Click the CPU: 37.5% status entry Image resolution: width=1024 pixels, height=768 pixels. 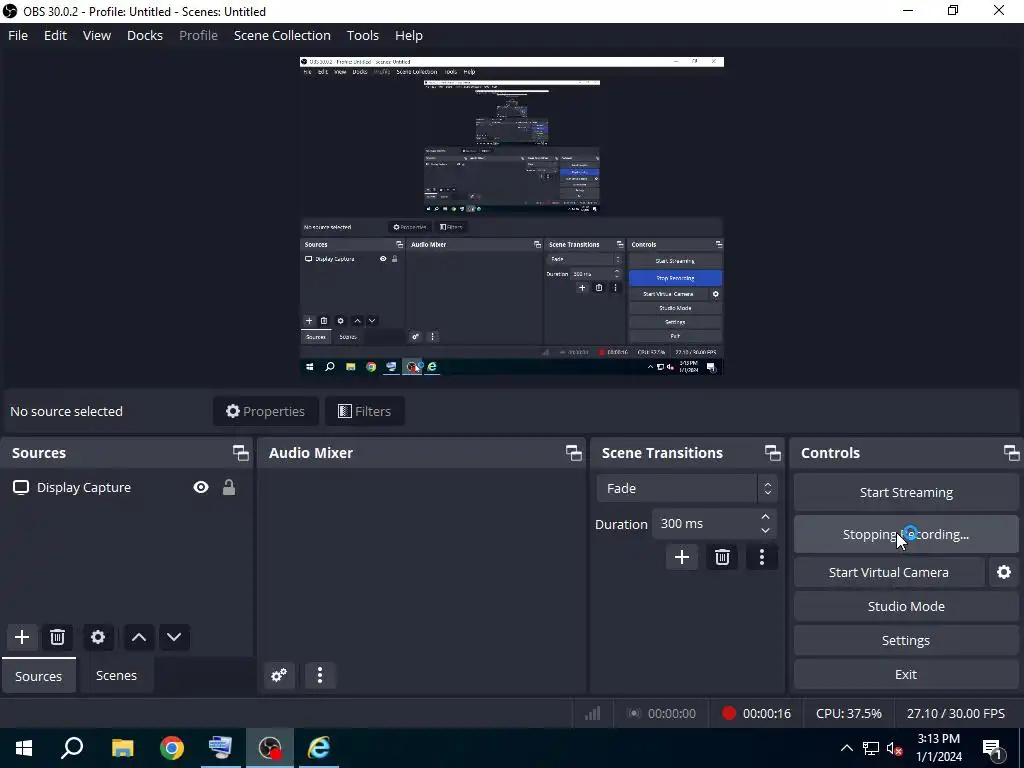point(848,713)
